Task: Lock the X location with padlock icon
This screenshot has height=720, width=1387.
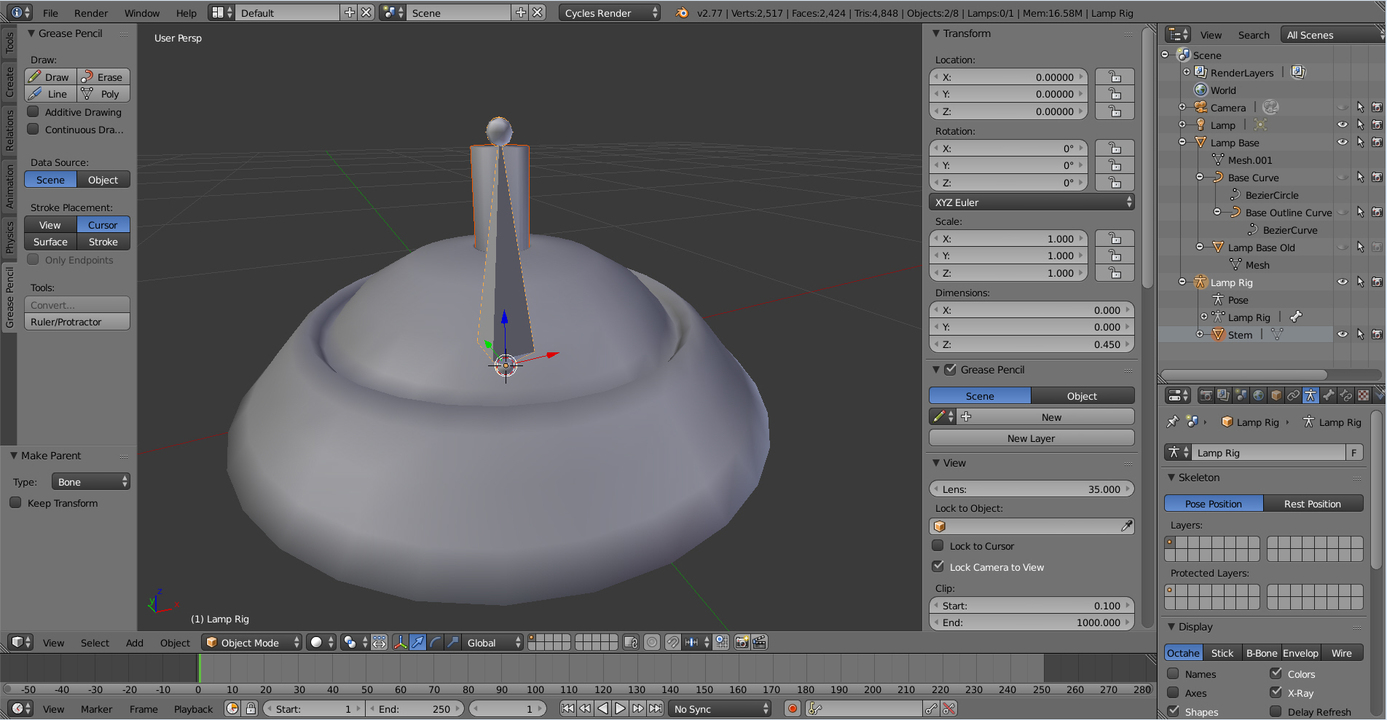Action: coord(1114,77)
